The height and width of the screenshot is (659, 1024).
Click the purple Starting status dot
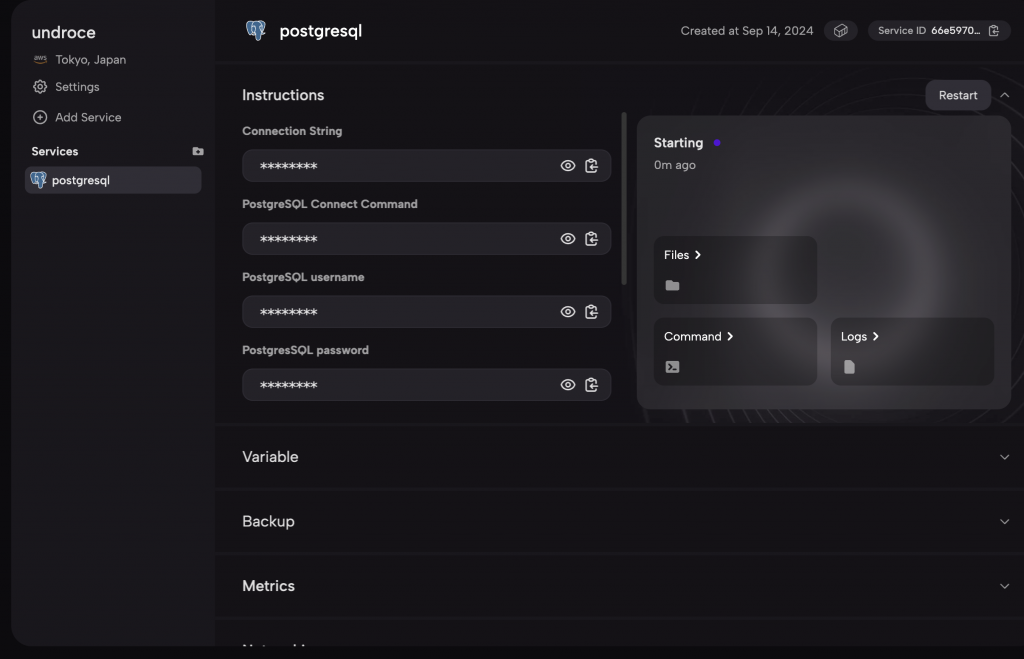pyautogui.click(x=716, y=143)
